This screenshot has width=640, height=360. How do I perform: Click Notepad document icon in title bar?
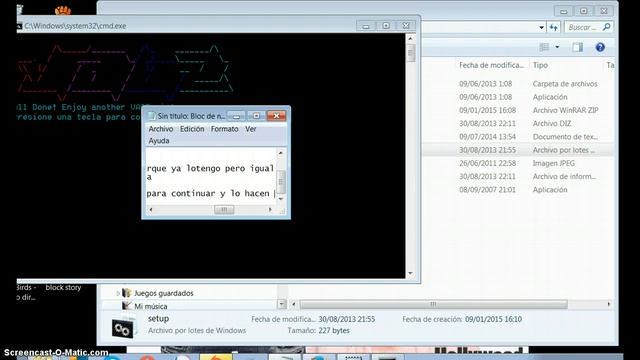tap(151, 116)
